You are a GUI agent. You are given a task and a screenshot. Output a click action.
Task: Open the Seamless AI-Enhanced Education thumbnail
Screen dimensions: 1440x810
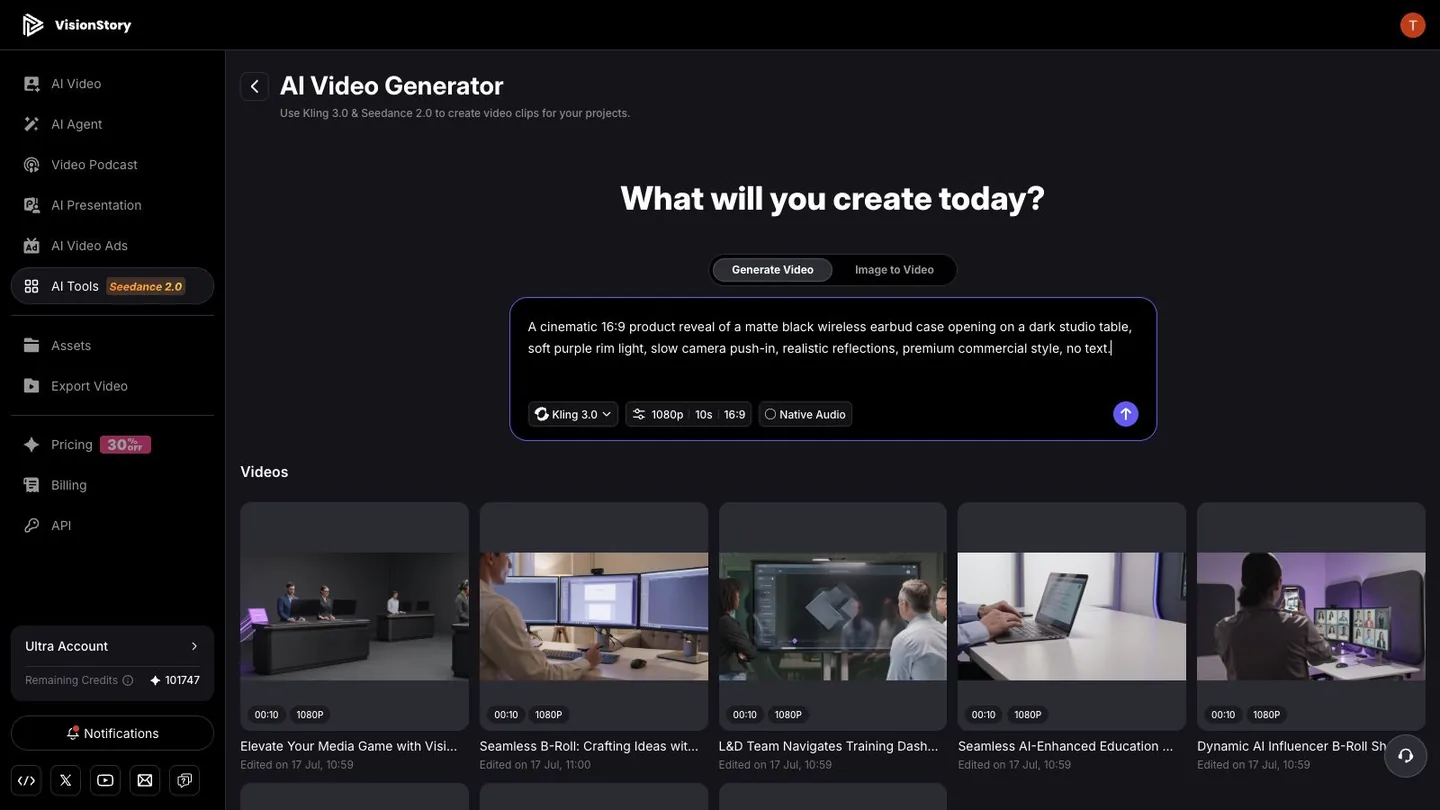tap(1072, 616)
